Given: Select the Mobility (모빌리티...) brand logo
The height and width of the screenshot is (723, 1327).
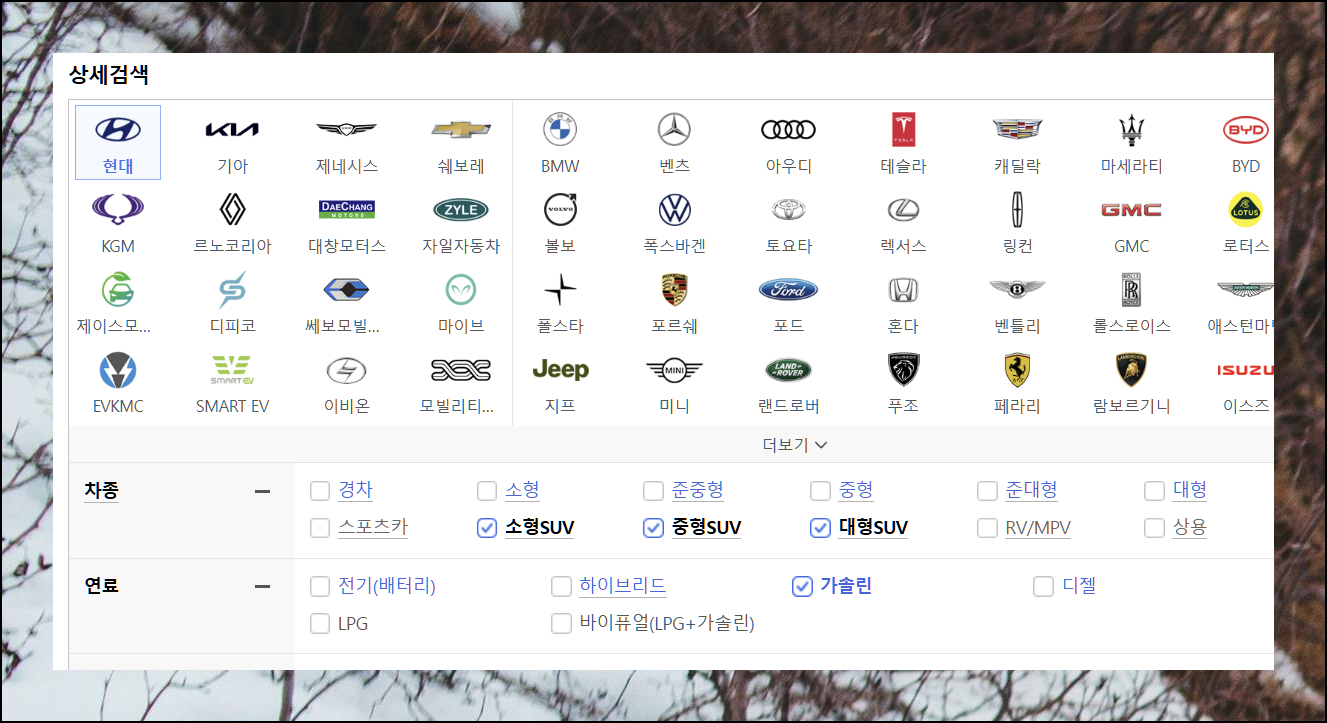Looking at the screenshot, I should point(461,369).
